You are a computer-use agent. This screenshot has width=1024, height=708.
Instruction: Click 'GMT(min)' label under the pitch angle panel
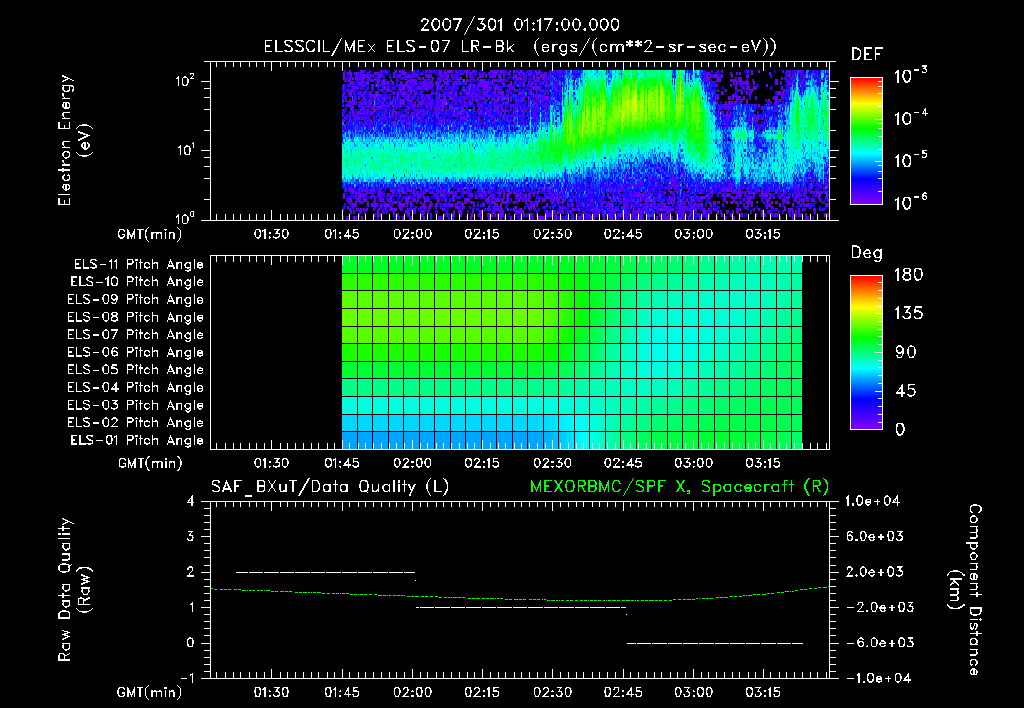(150, 463)
